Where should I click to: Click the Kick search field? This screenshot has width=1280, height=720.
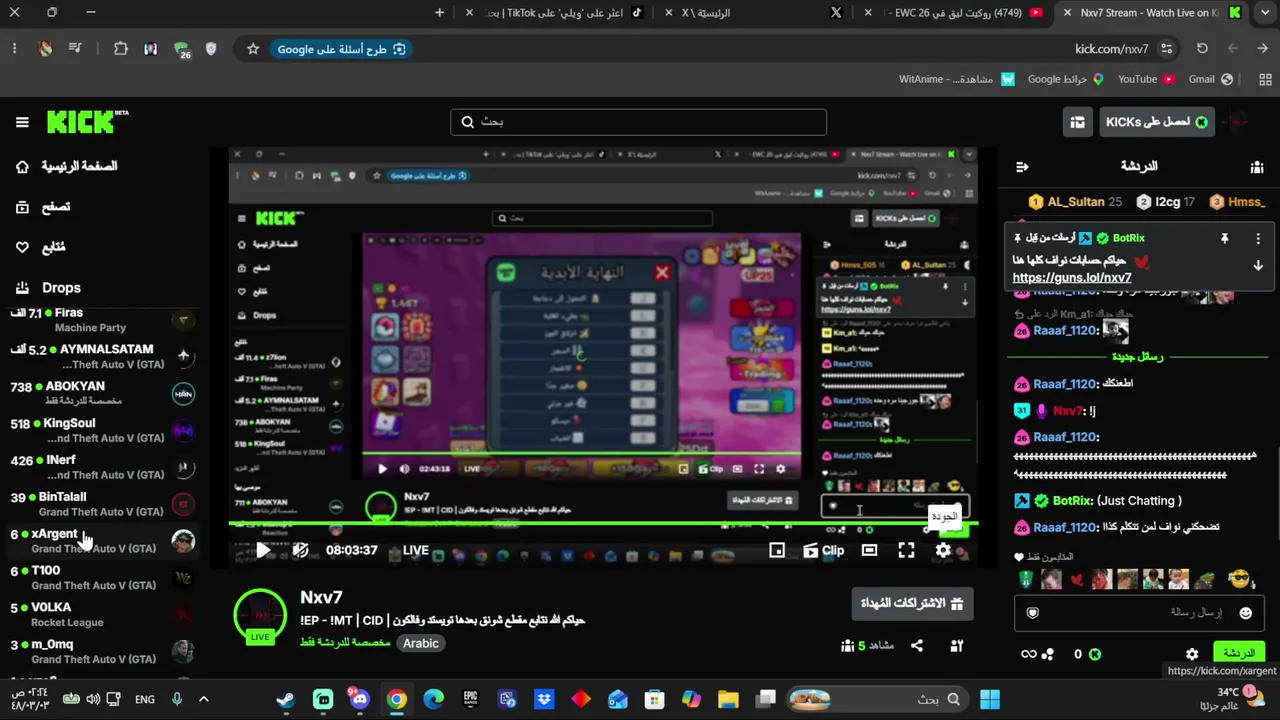coord(638,122)
